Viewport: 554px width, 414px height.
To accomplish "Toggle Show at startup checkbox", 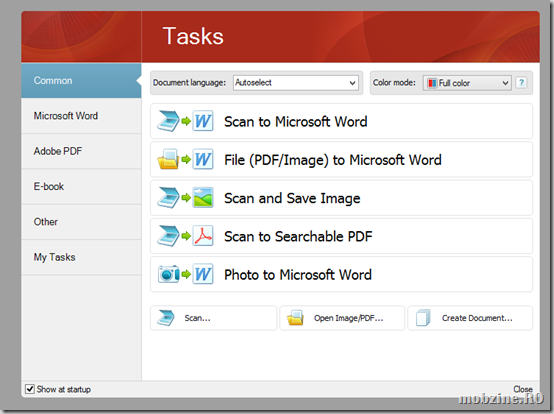I will [x=30, y=389].
